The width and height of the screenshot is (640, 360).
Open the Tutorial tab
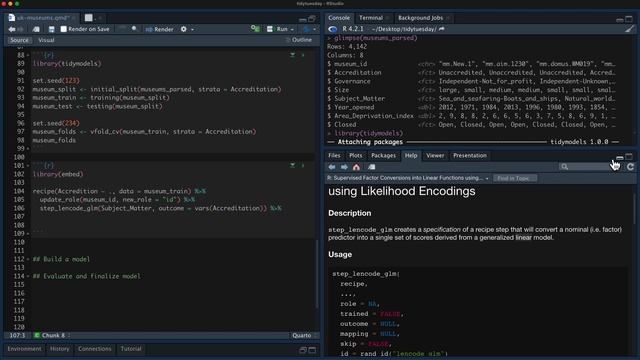click(131, 349)
